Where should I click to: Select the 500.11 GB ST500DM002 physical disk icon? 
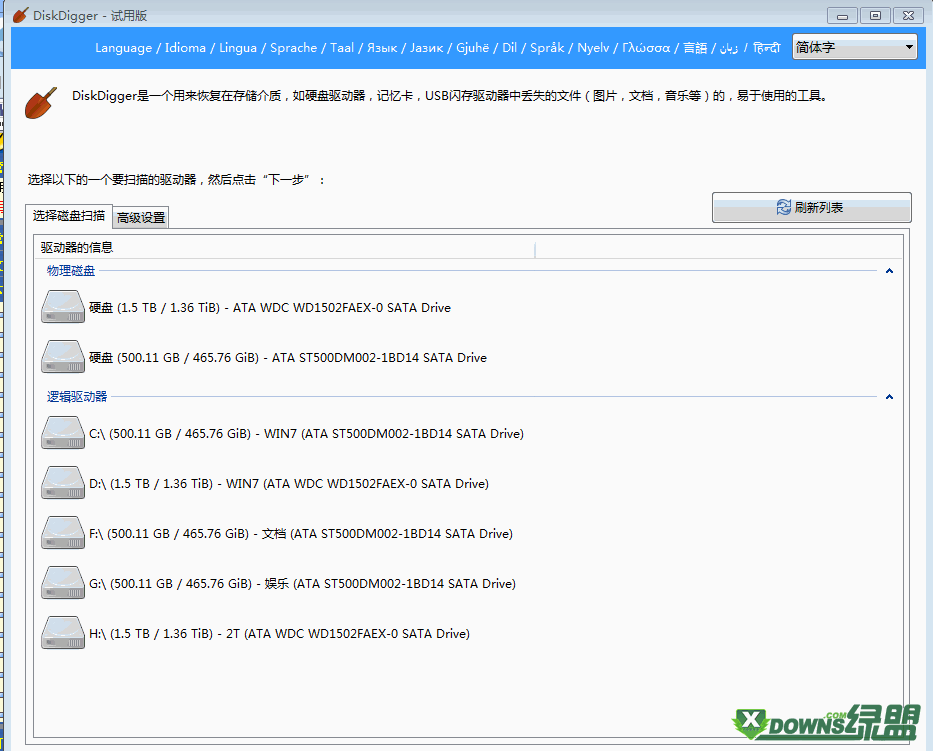(x=63, y=357)
